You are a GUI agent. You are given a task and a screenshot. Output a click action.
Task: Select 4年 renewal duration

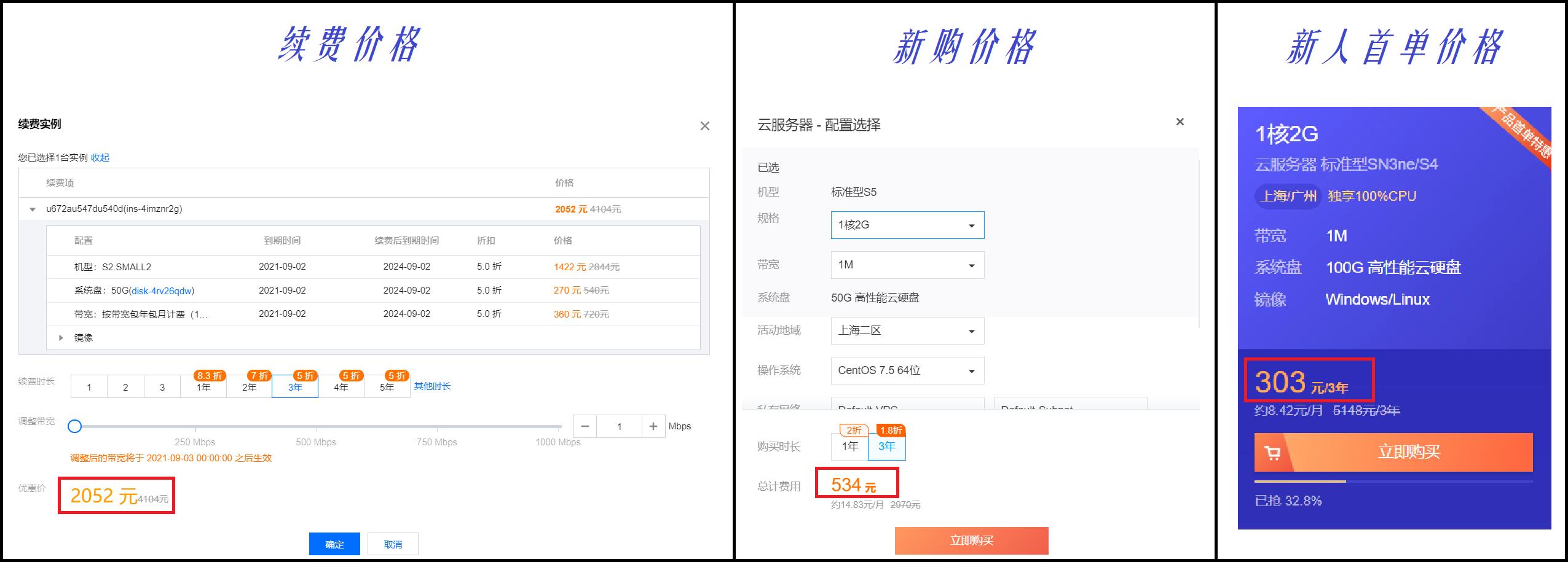coord(341,387)
